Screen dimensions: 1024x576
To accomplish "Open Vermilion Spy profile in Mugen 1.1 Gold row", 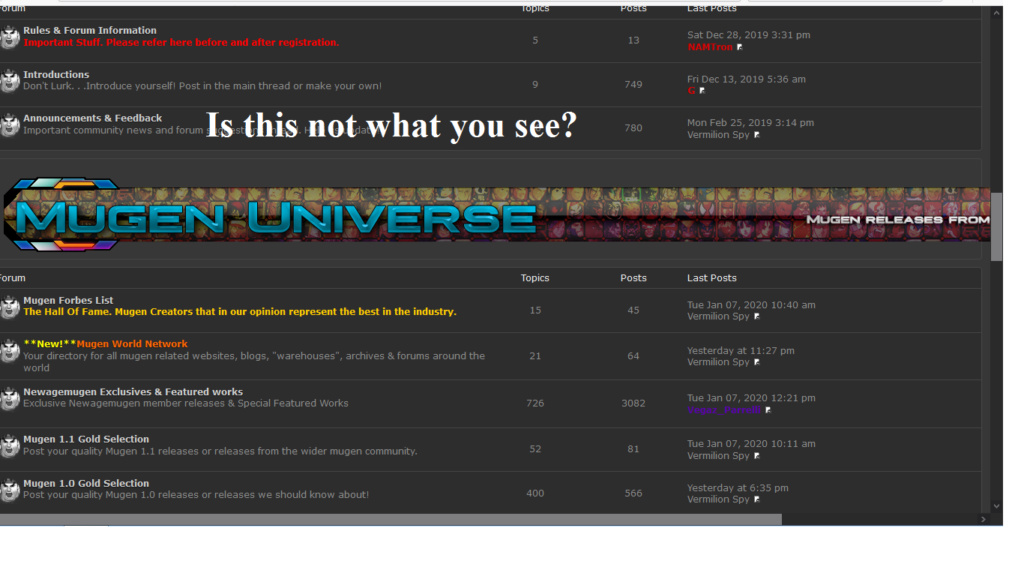I will tap(718, 455).
